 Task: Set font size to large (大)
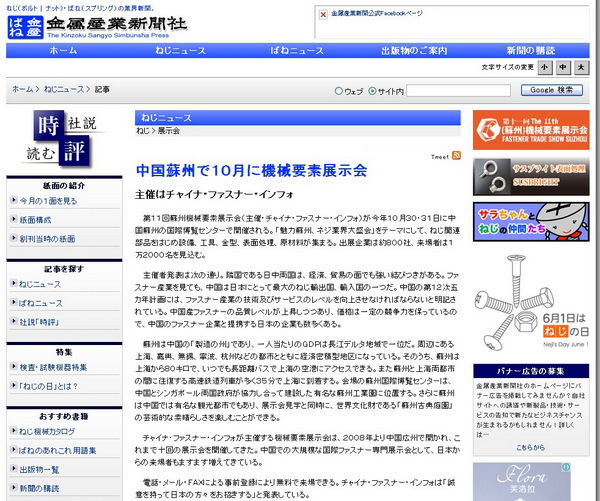(582, 67)
